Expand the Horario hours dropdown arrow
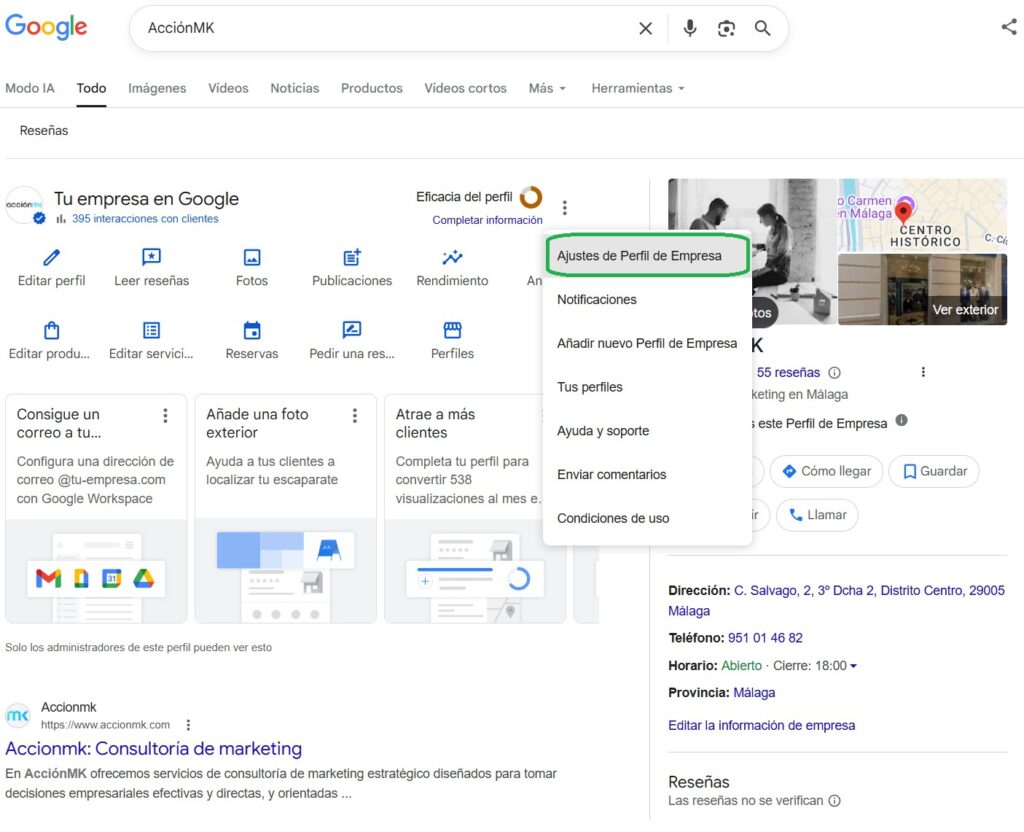Image resolution: width=1024 pixels, height=832 pixels. click(x=853, y=666)
